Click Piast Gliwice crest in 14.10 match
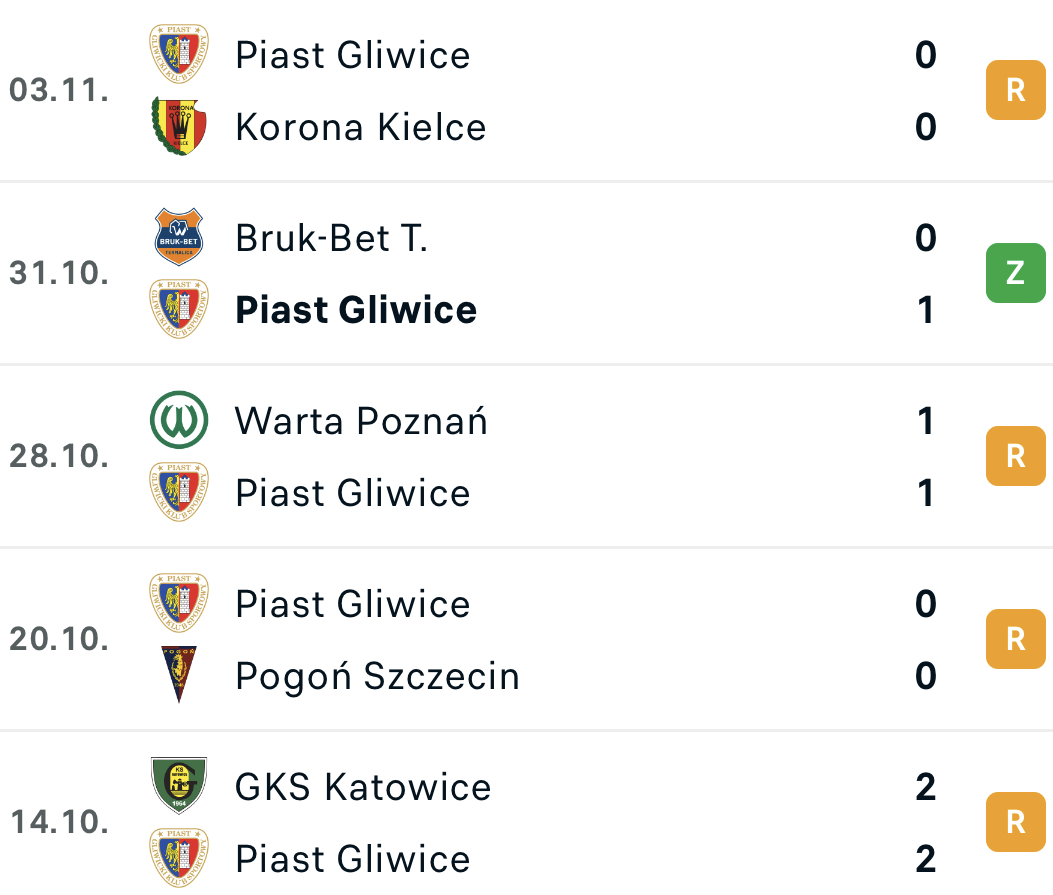 click(x=179, y=858)
